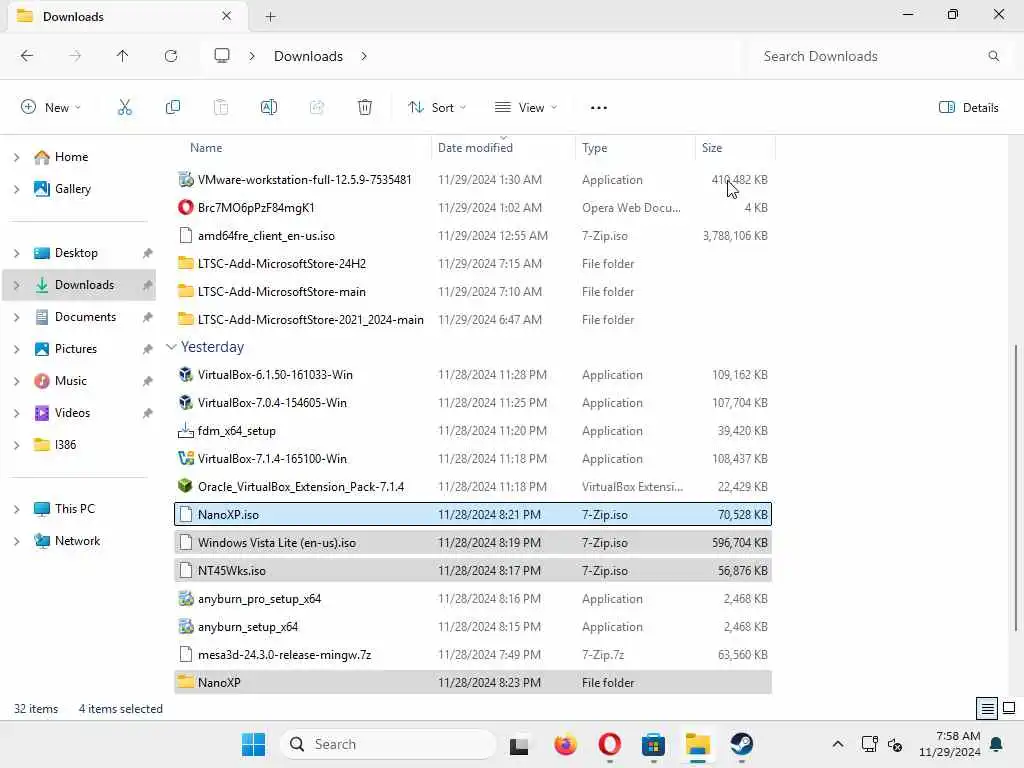
Task: Sort by the Name column header
Action: click(206, 148)
